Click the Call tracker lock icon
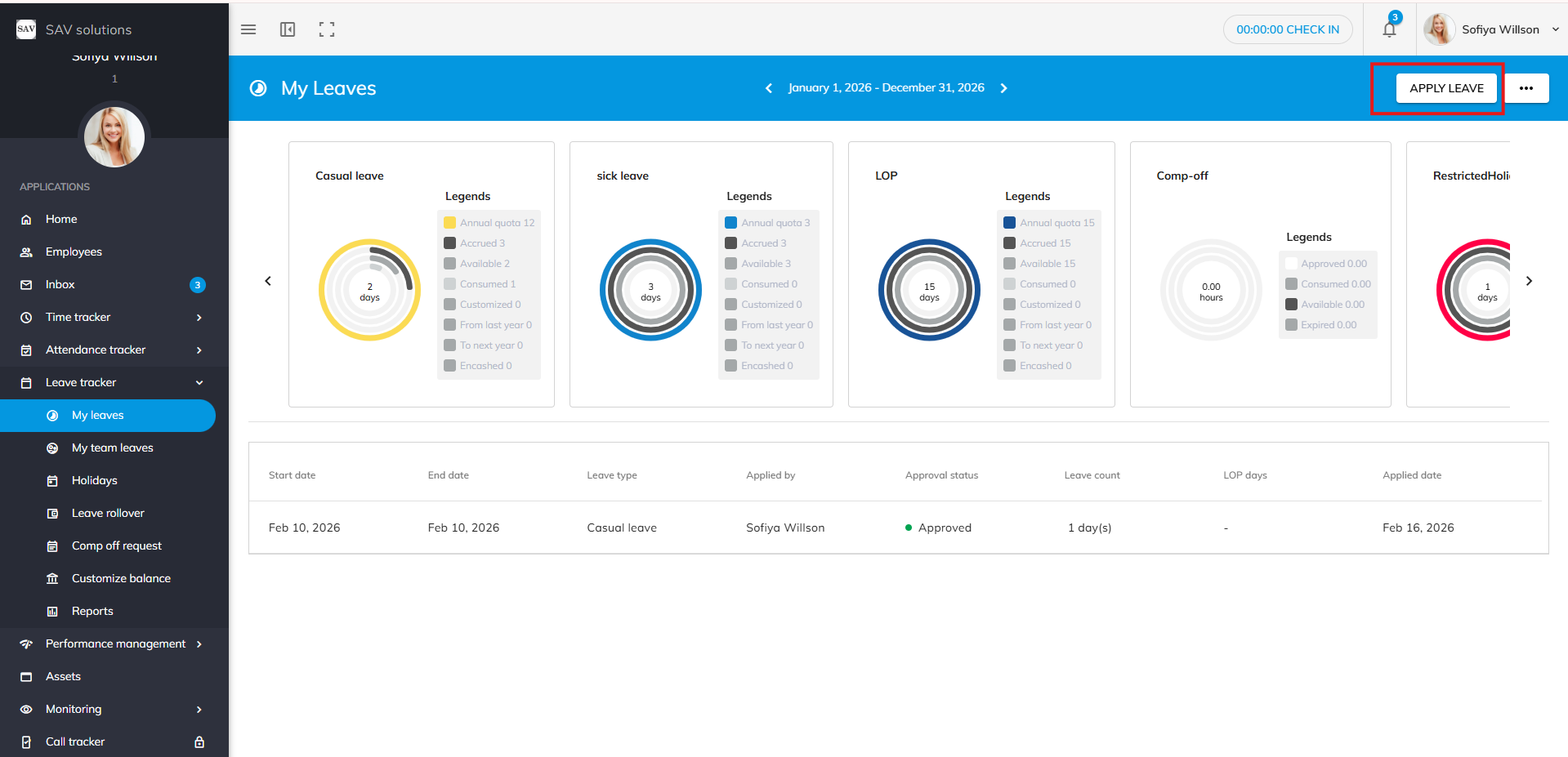Screen dimensions: 1568x757 click(199, 742)
